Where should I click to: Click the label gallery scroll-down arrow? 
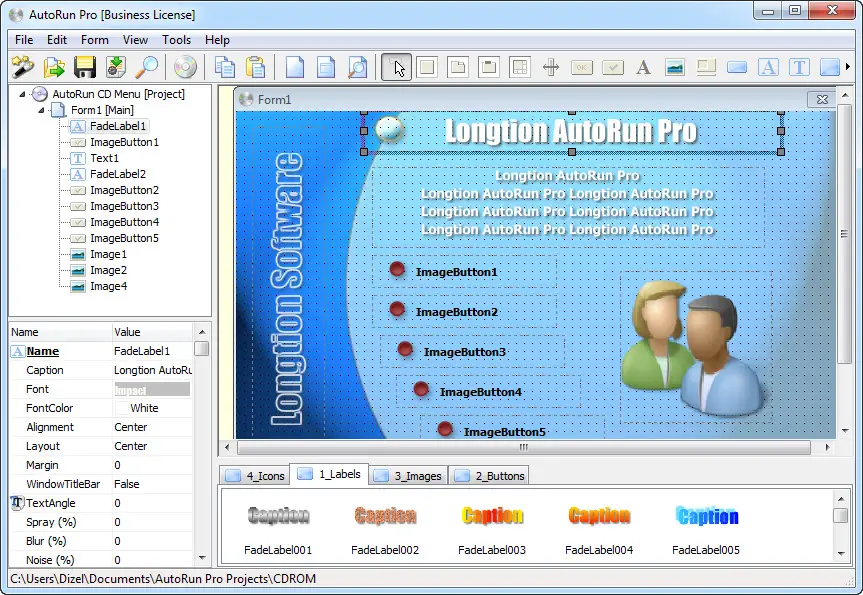(840, 554)
